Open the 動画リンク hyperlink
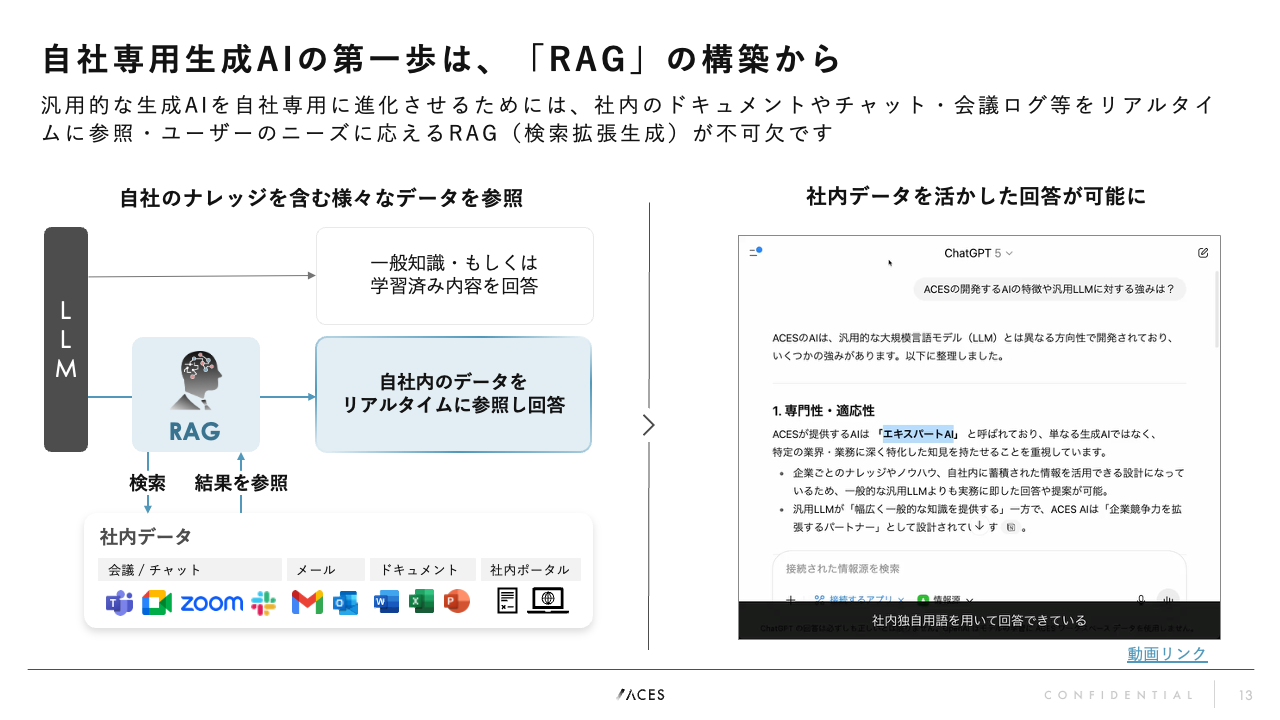1280x720 pixels. tap(1167, 654)
